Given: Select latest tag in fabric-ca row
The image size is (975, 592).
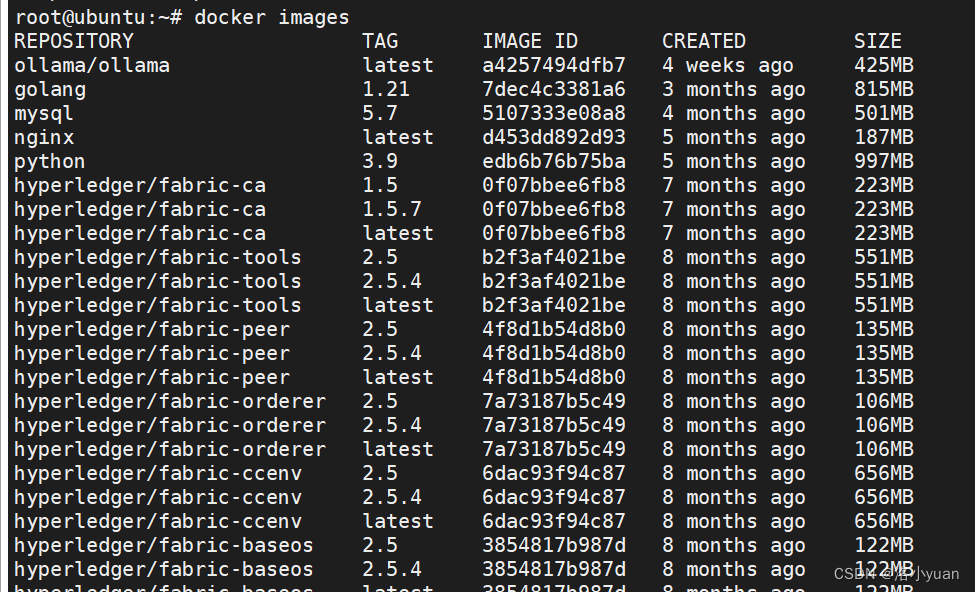Looking at the screenshot, I should point(398,234).
